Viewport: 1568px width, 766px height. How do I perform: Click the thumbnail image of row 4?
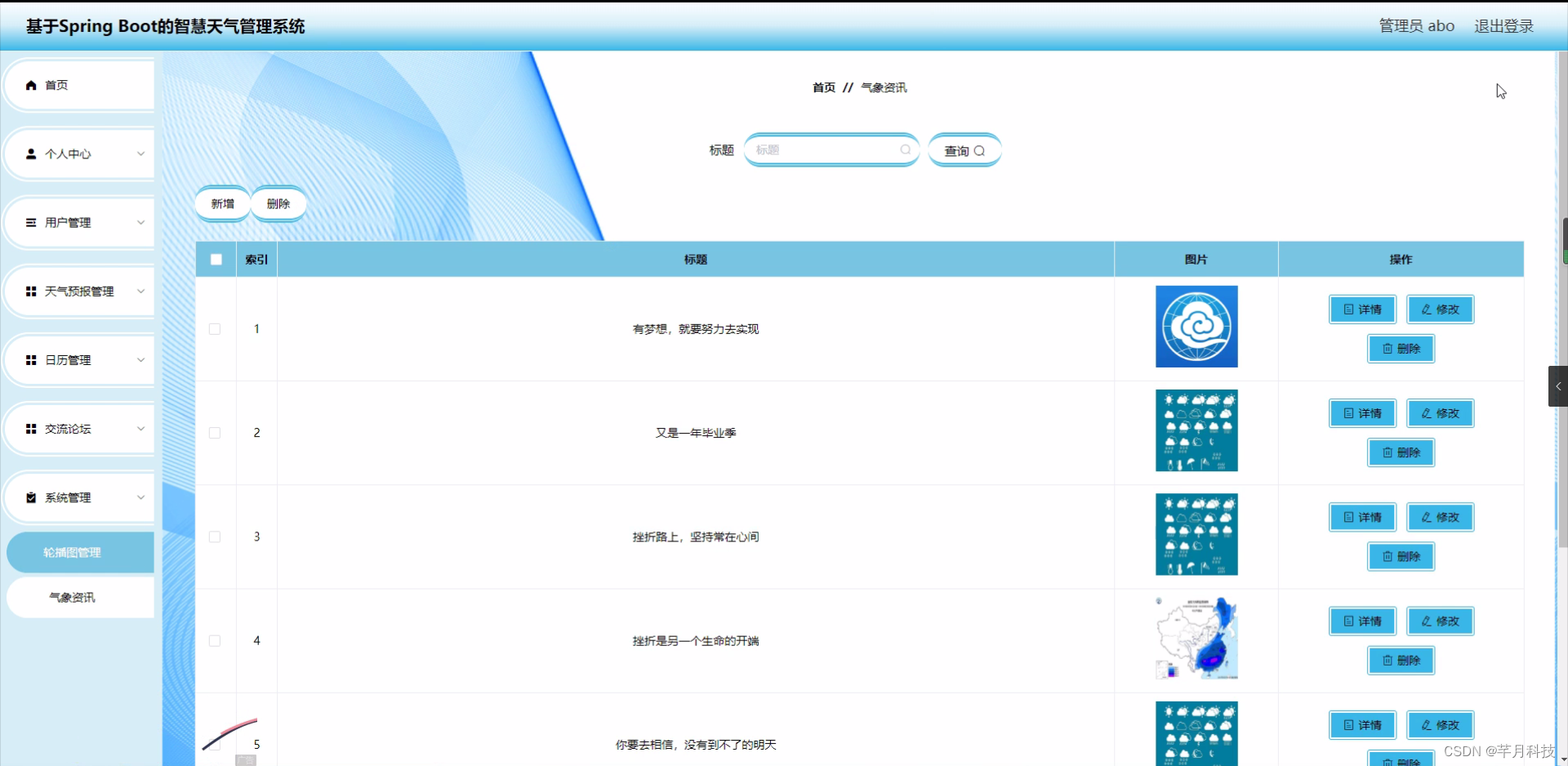[1196, 637]
